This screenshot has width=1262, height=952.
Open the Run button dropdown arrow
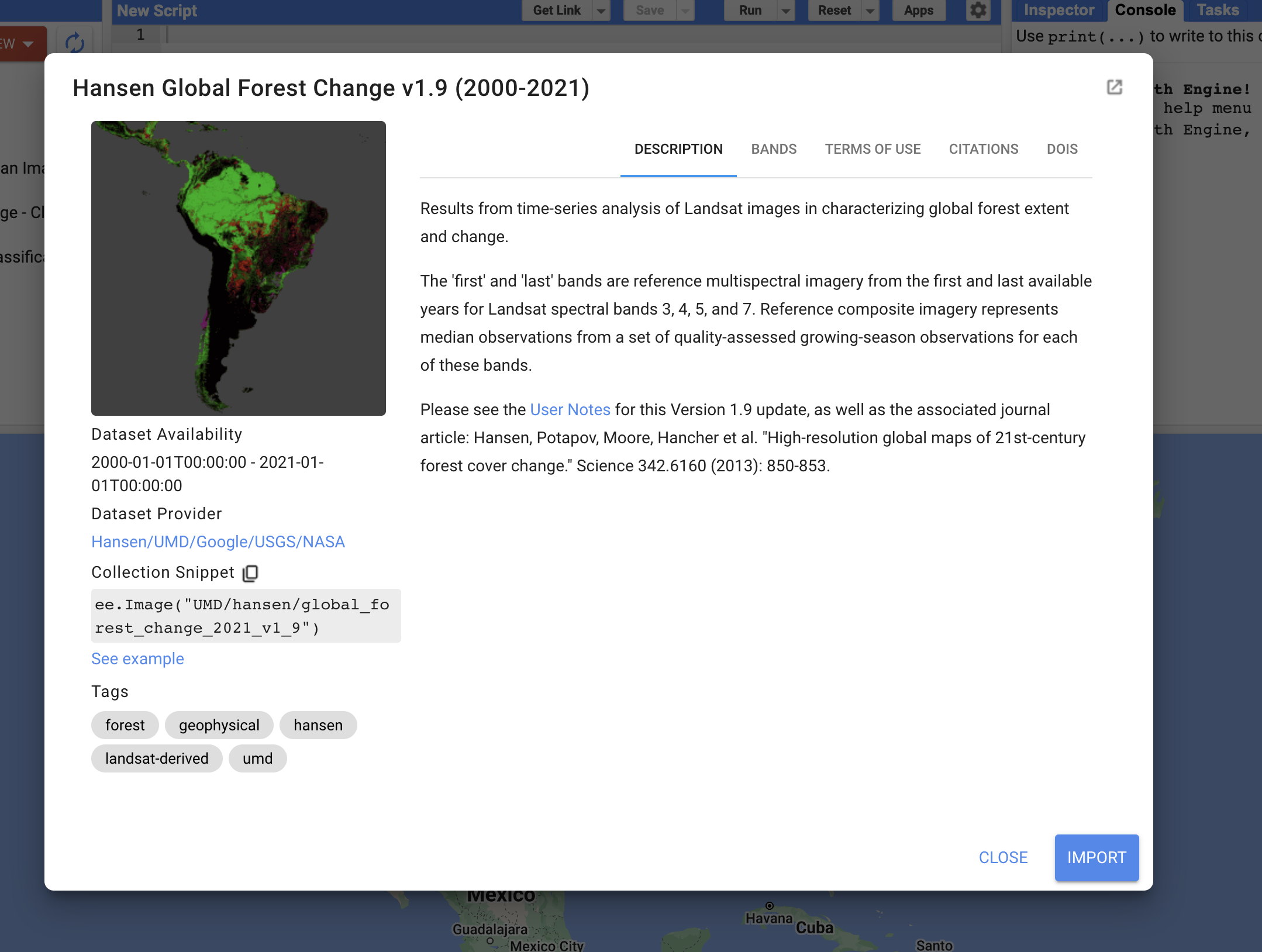(x=786, y=11)
